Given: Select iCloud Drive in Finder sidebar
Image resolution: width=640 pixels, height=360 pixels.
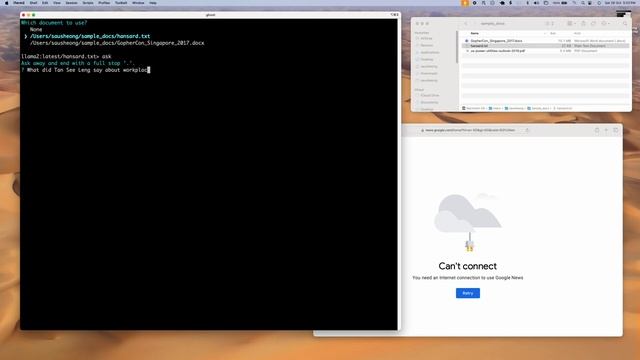Looking at the screenshot, I should click(x=429, y=95).
